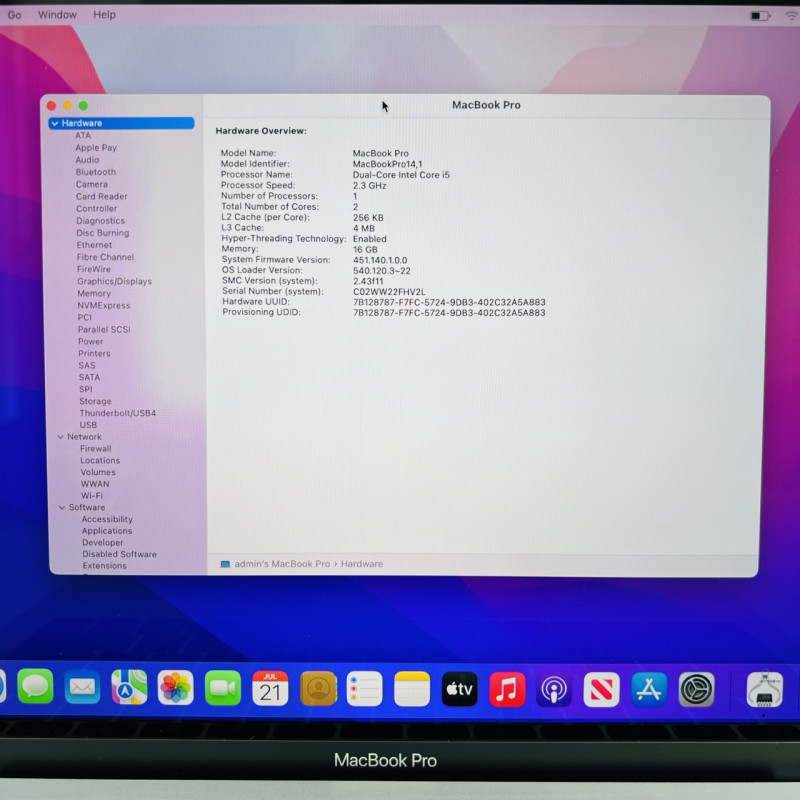800x800 pixels.
Task: Select Locations under Network
Action: (100, 460)
